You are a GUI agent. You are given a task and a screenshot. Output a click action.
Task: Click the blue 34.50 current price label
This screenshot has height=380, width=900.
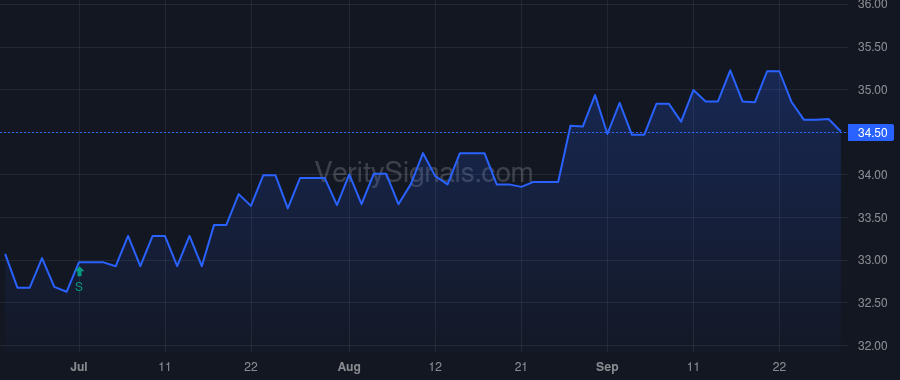pos(871,133)
